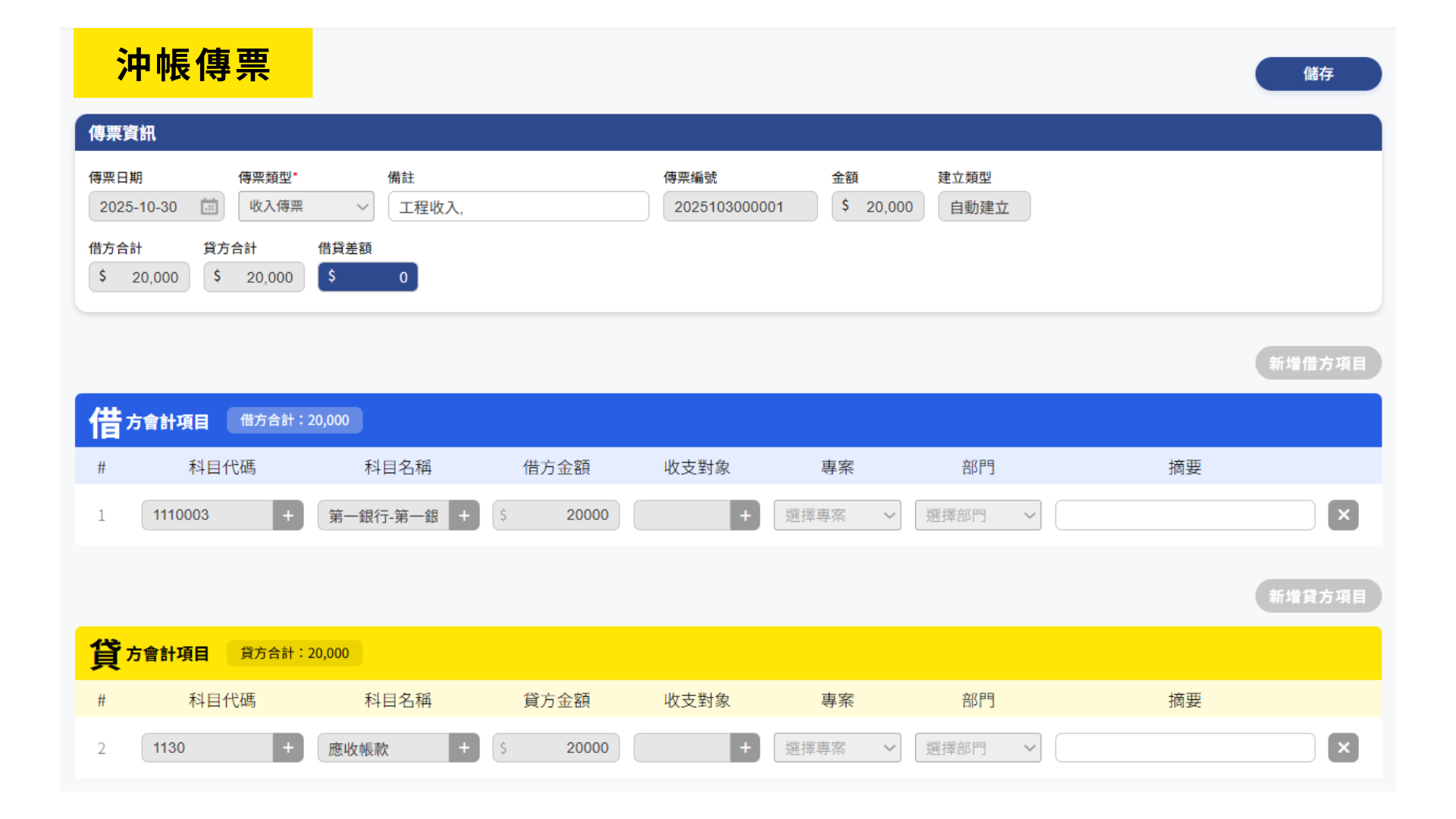
Task: Click plus beside account code 1130
Action: [288, 748]
